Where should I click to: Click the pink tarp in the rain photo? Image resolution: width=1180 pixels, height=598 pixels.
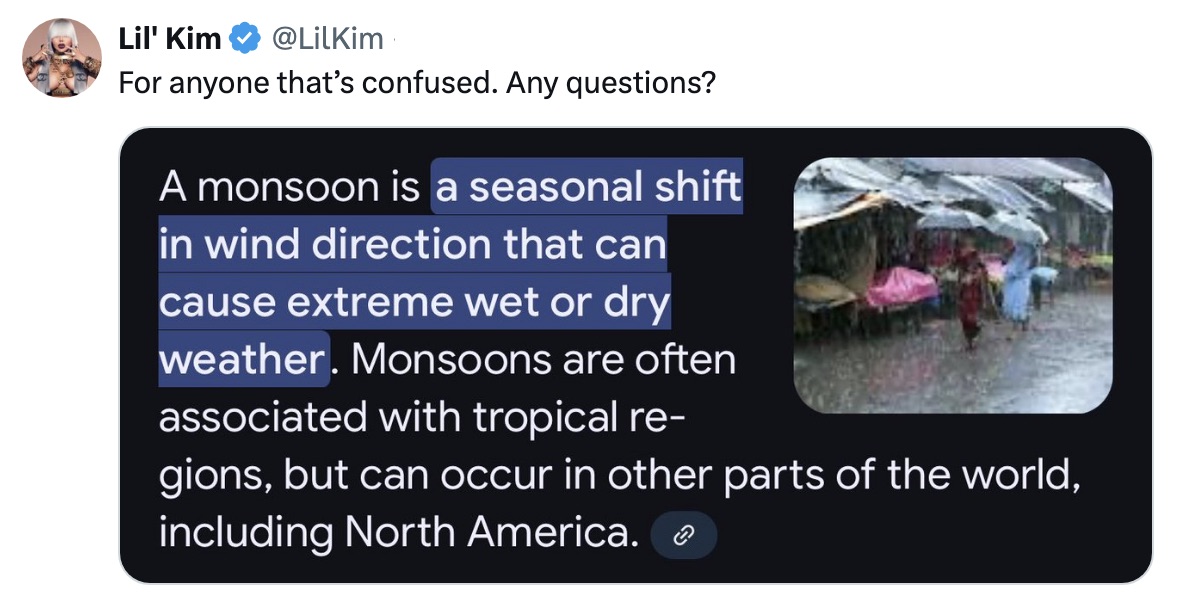tap(899, 285)
